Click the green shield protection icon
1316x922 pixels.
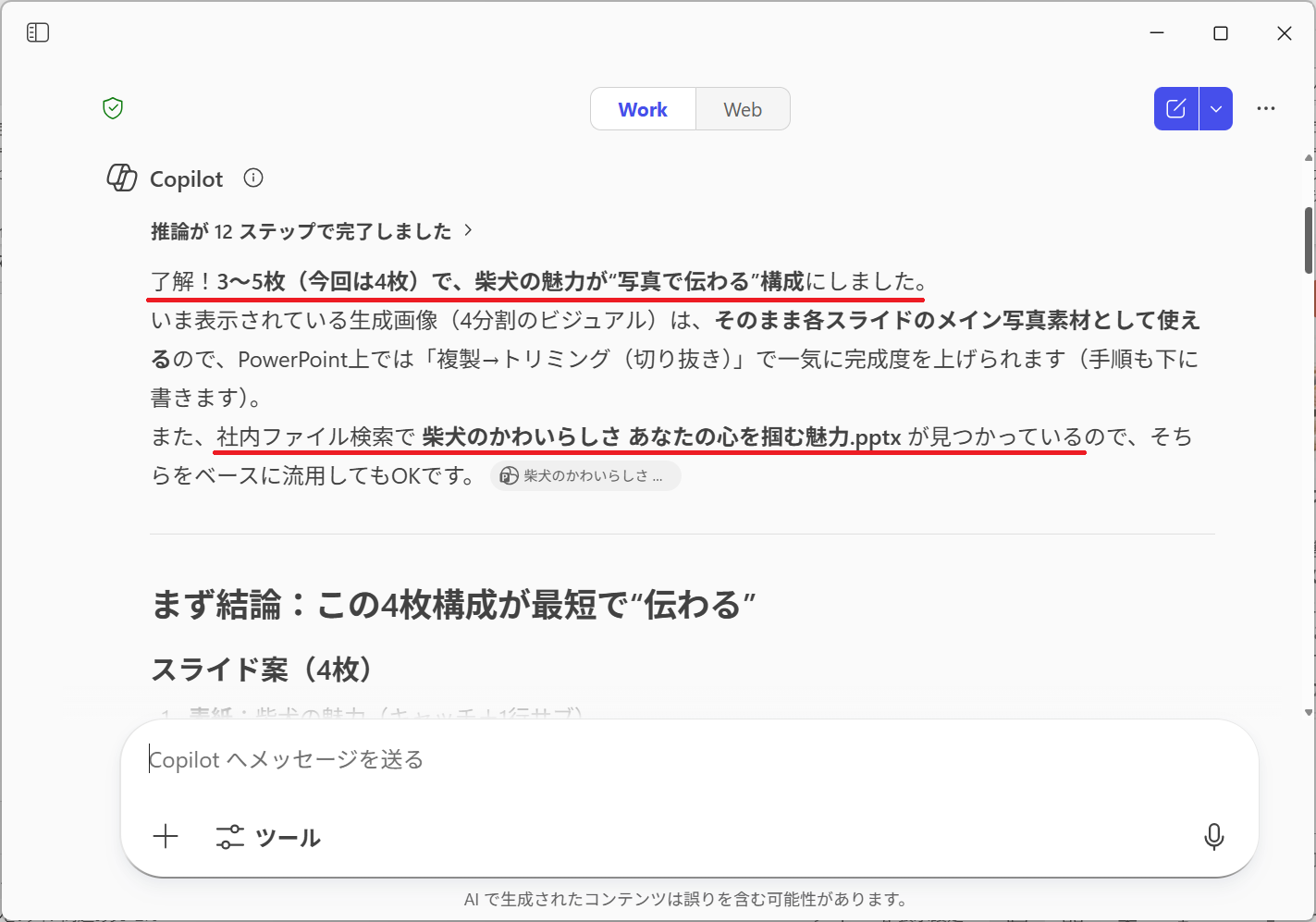113,108
